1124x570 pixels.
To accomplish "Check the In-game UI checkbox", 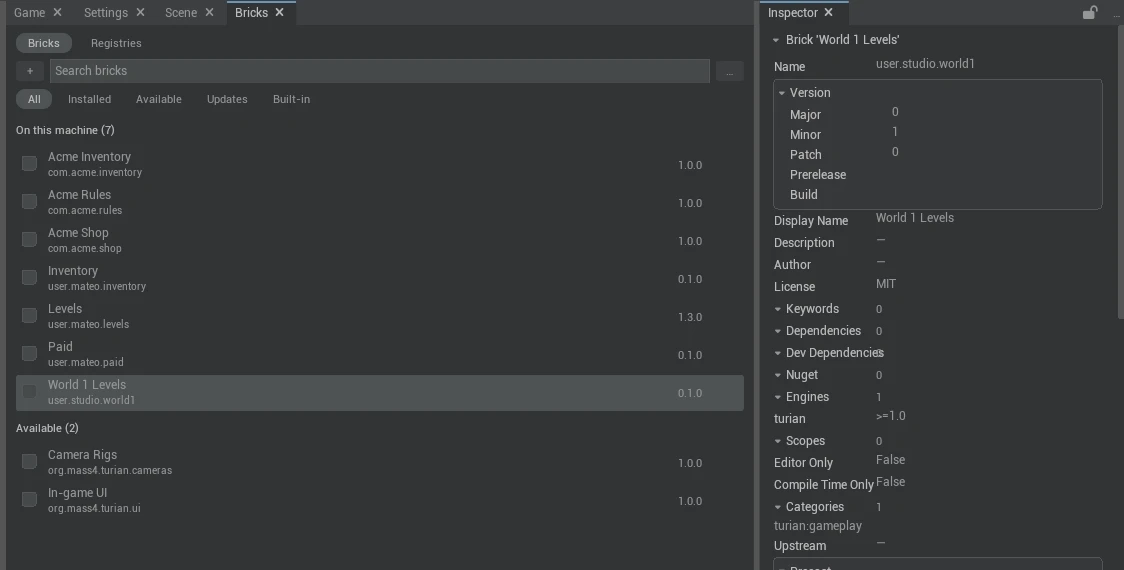I will point(29,500).
